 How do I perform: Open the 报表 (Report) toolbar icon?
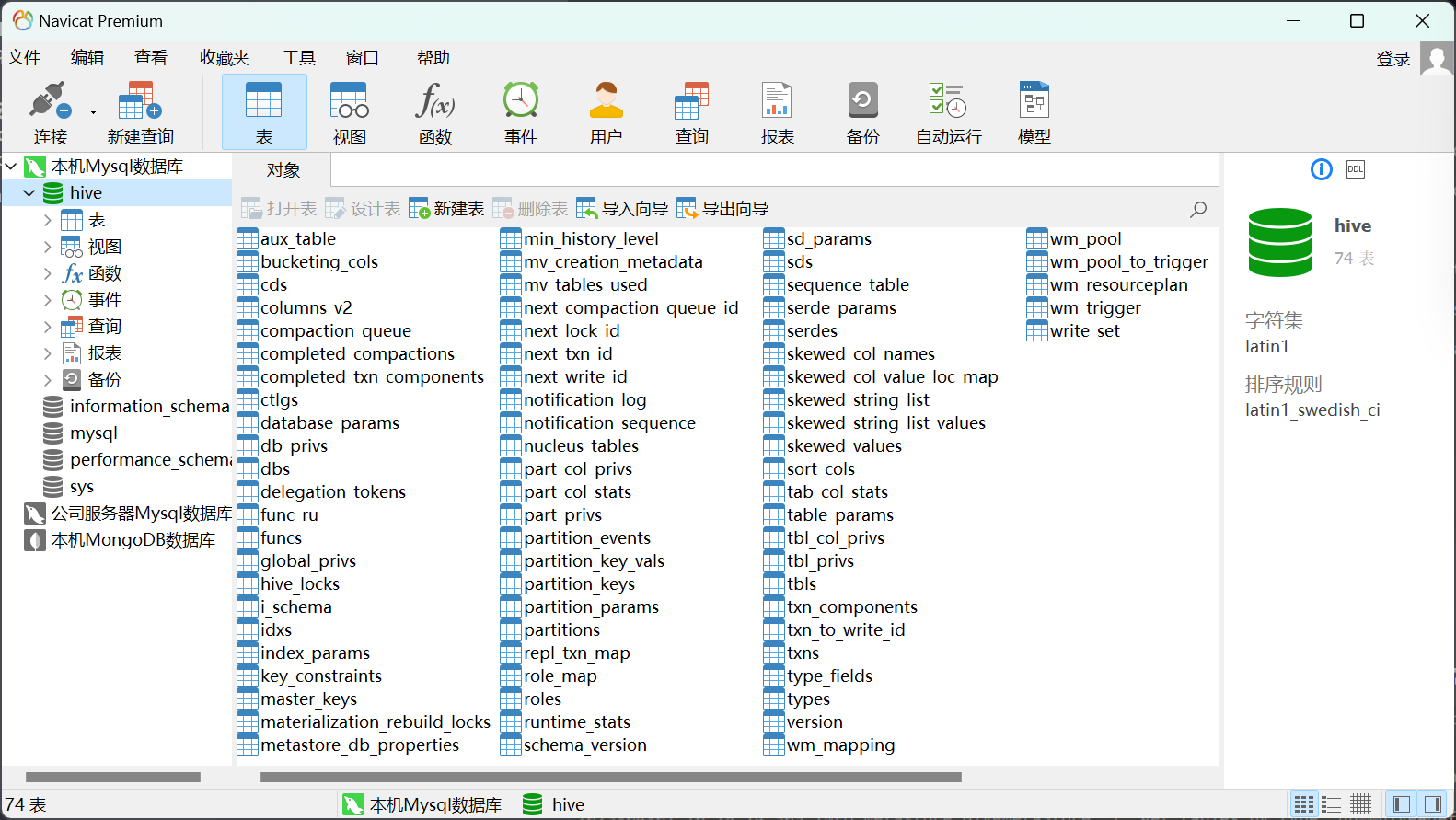coord(778,112)
